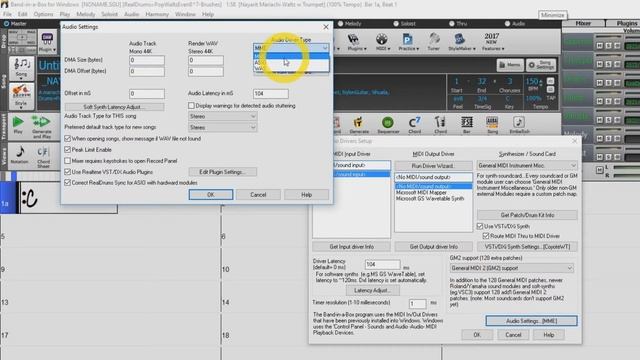Open the green Sequencer tool

pyautogui.click(x=388, y=124)
